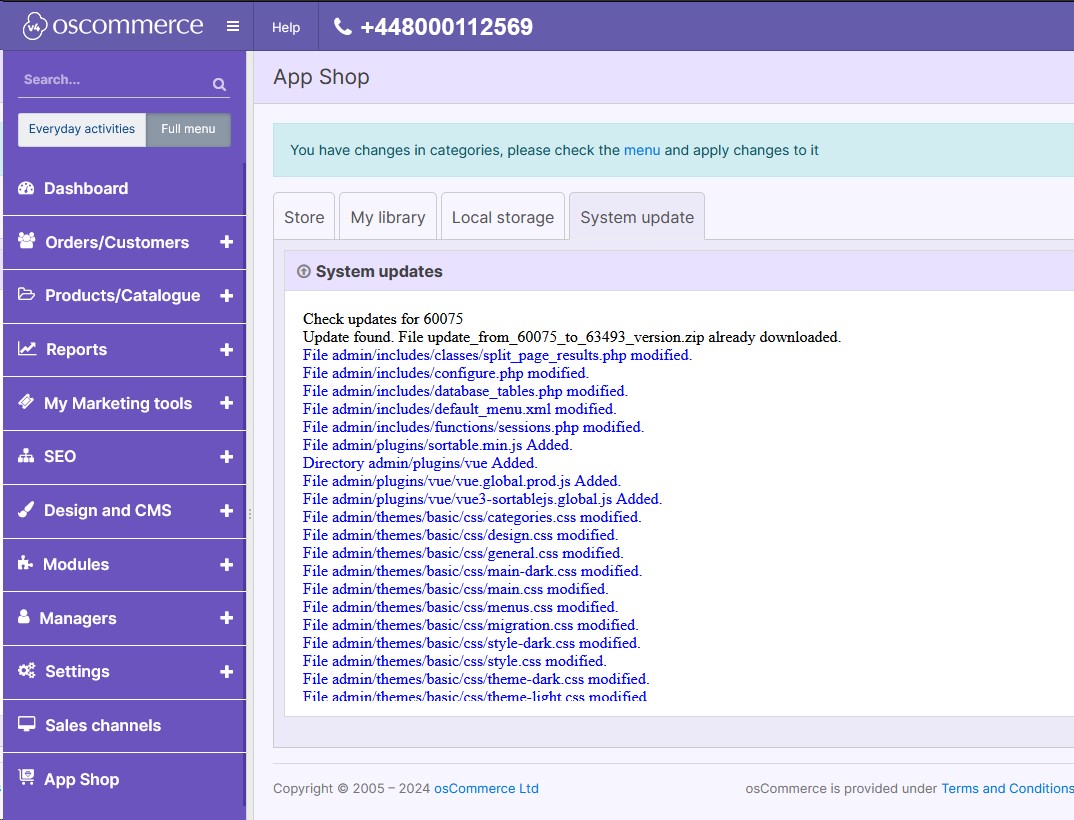1074x820 pixels.
Task: Expand My Marketing tools submenu
Action: 227,403
